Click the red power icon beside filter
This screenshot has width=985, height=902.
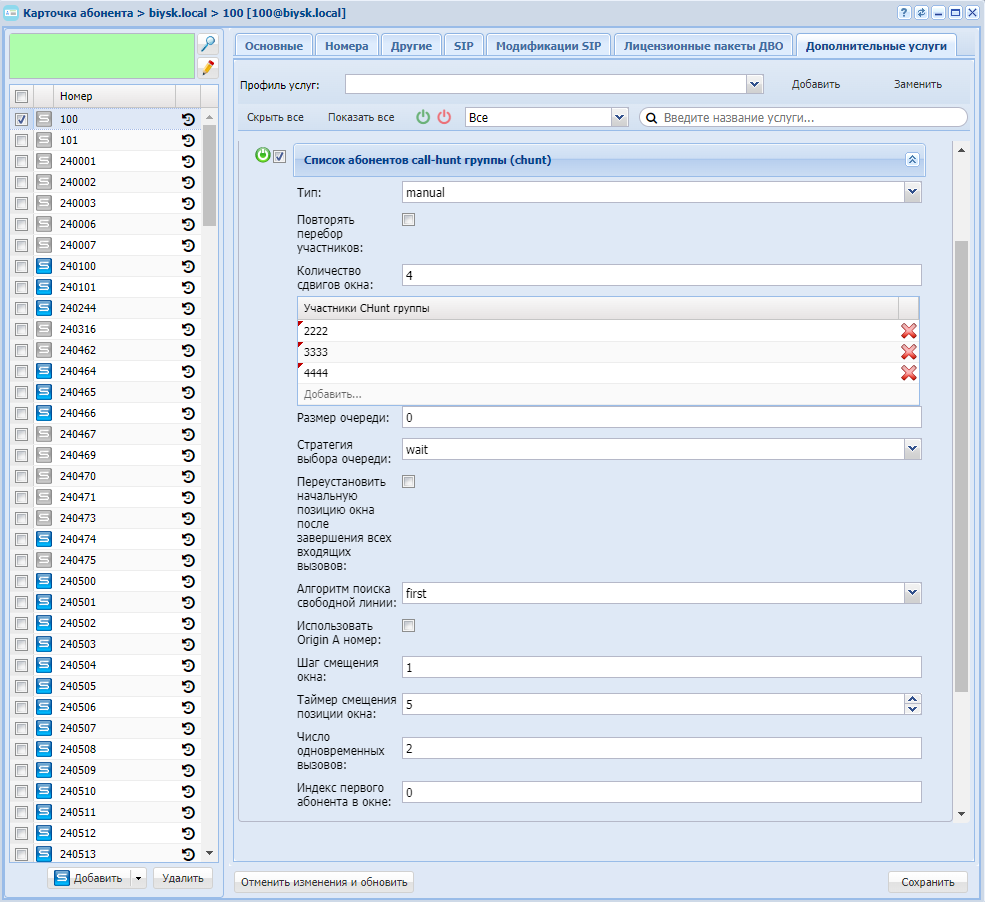(x=445, y=117)
